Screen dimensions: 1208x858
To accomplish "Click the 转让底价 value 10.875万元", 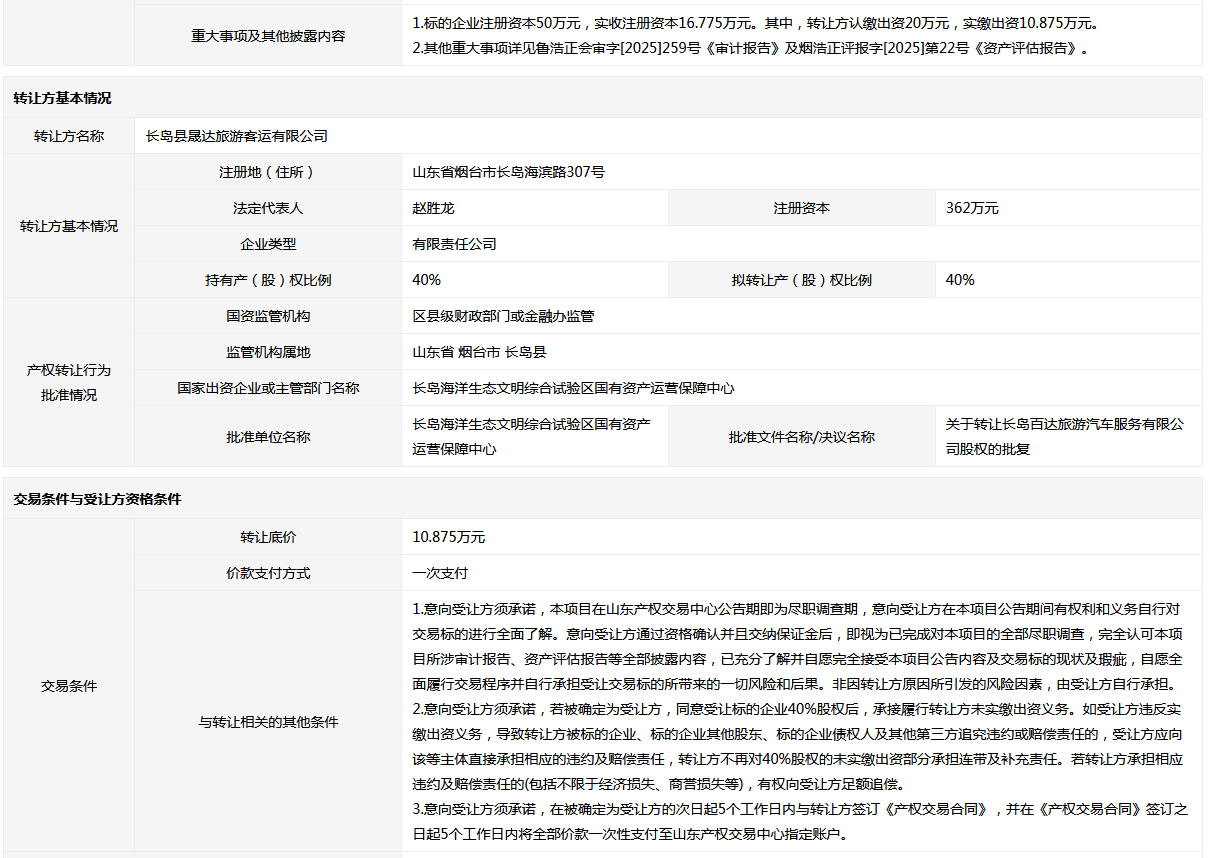I will click(x=449, y=537).
